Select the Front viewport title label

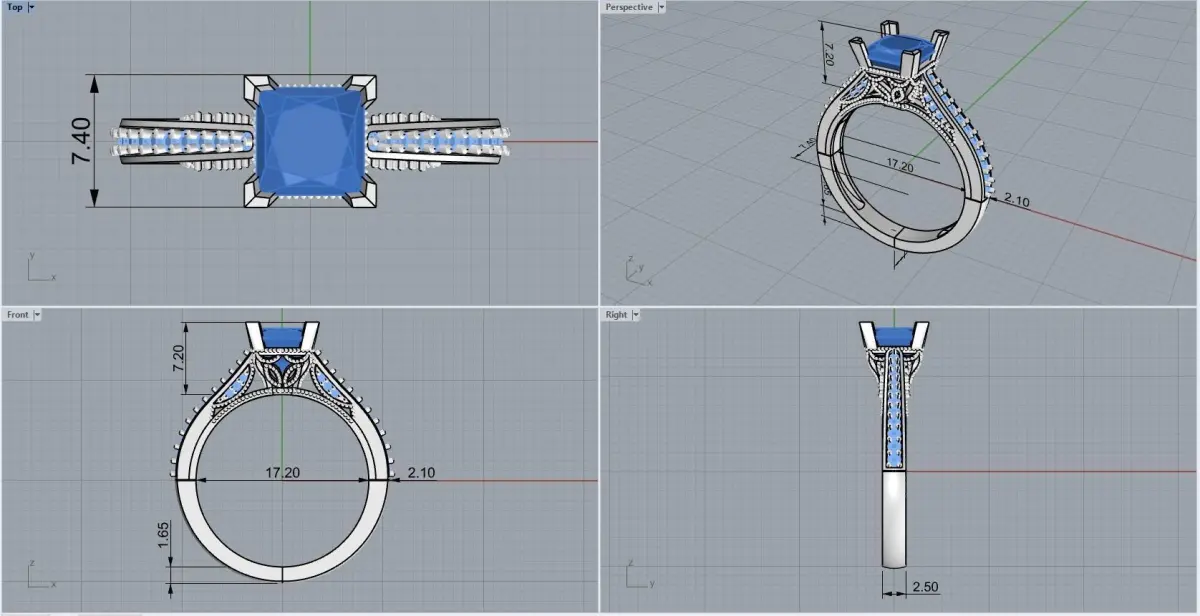click(x=18, y=314)
